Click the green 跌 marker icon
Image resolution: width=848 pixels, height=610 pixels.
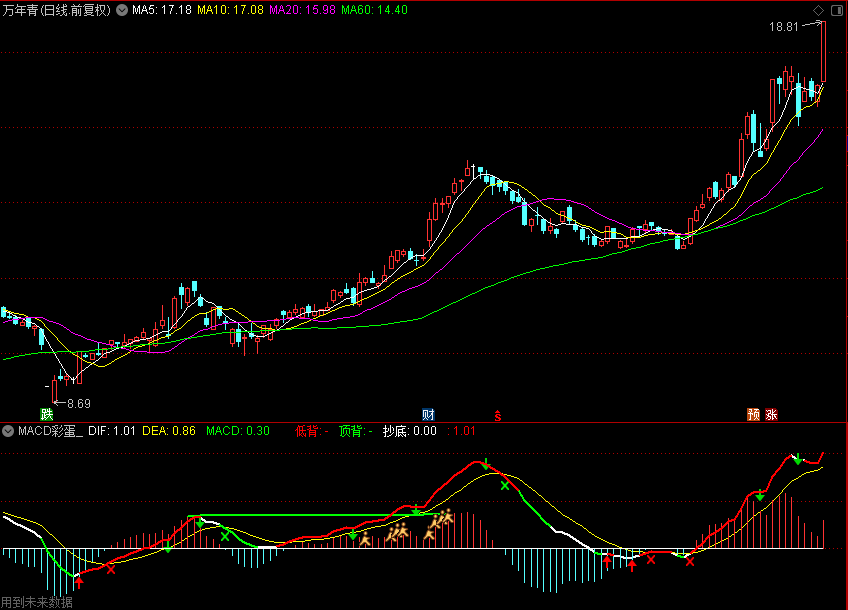point(45,414)
